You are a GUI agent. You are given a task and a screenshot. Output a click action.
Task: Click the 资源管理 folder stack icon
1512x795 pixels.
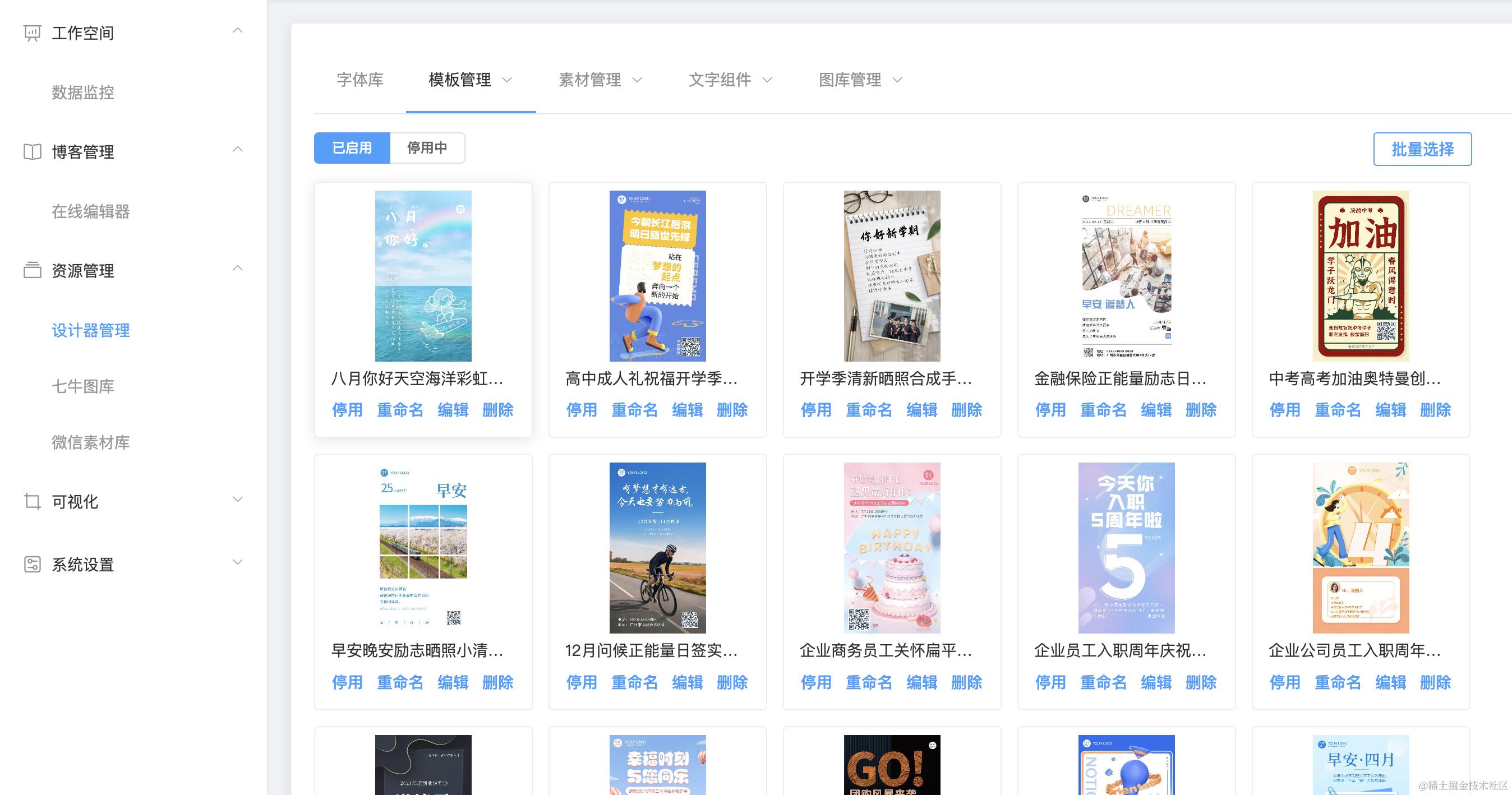pos(33,270)
